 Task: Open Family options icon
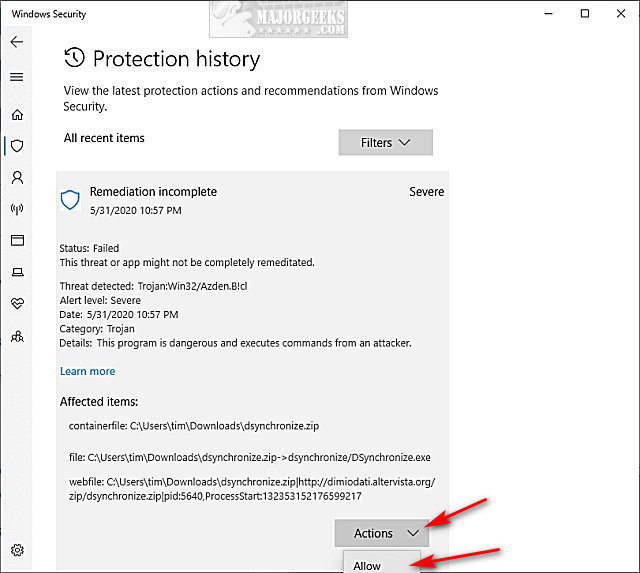17,336
